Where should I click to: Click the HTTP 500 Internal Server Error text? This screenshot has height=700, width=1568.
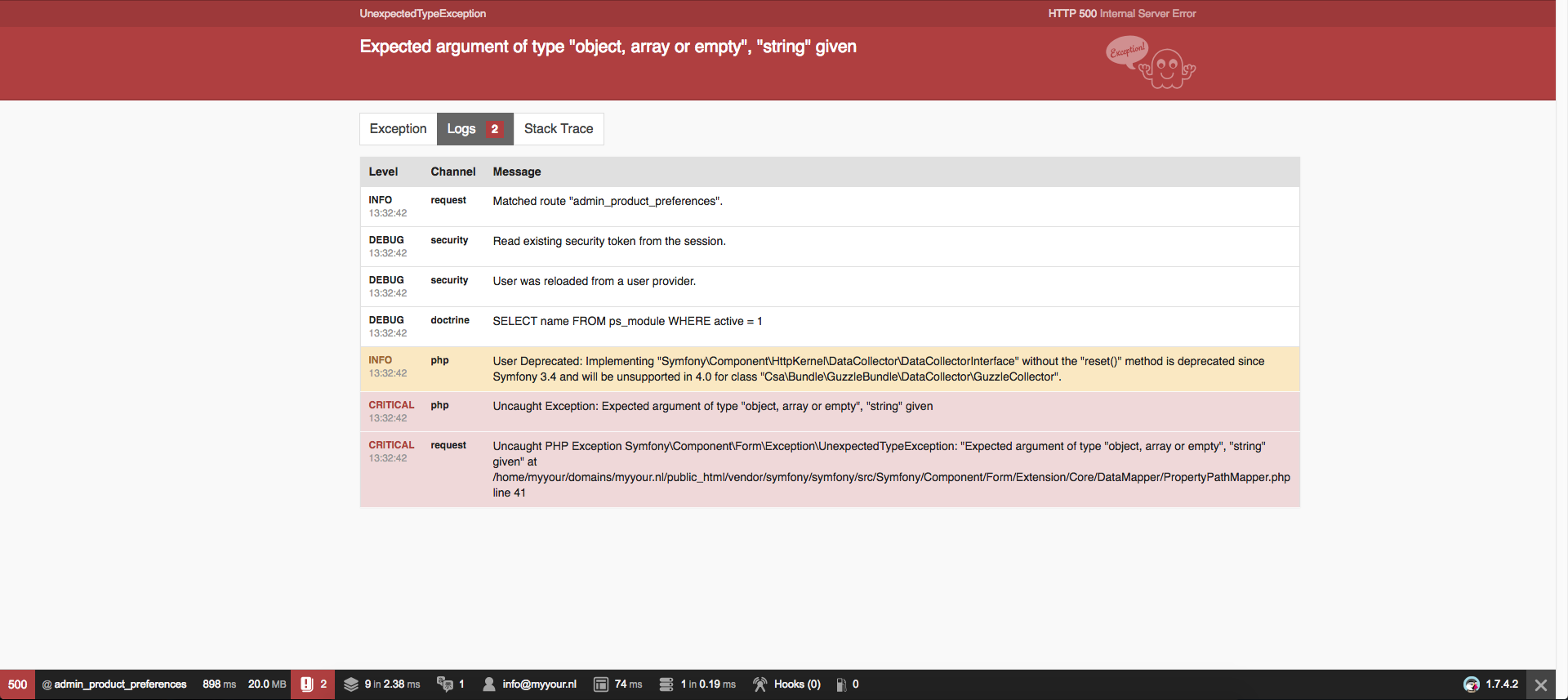click(x=1122, y=14)
